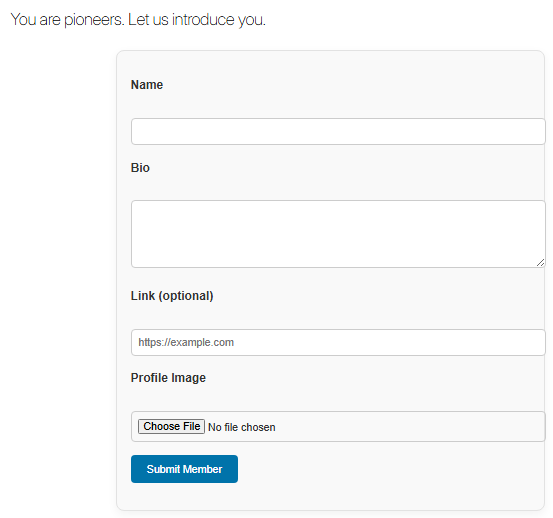The image size is (553, 518).
Task: Click "Let us introduce you" heading sentence
Action: (197, 20)
